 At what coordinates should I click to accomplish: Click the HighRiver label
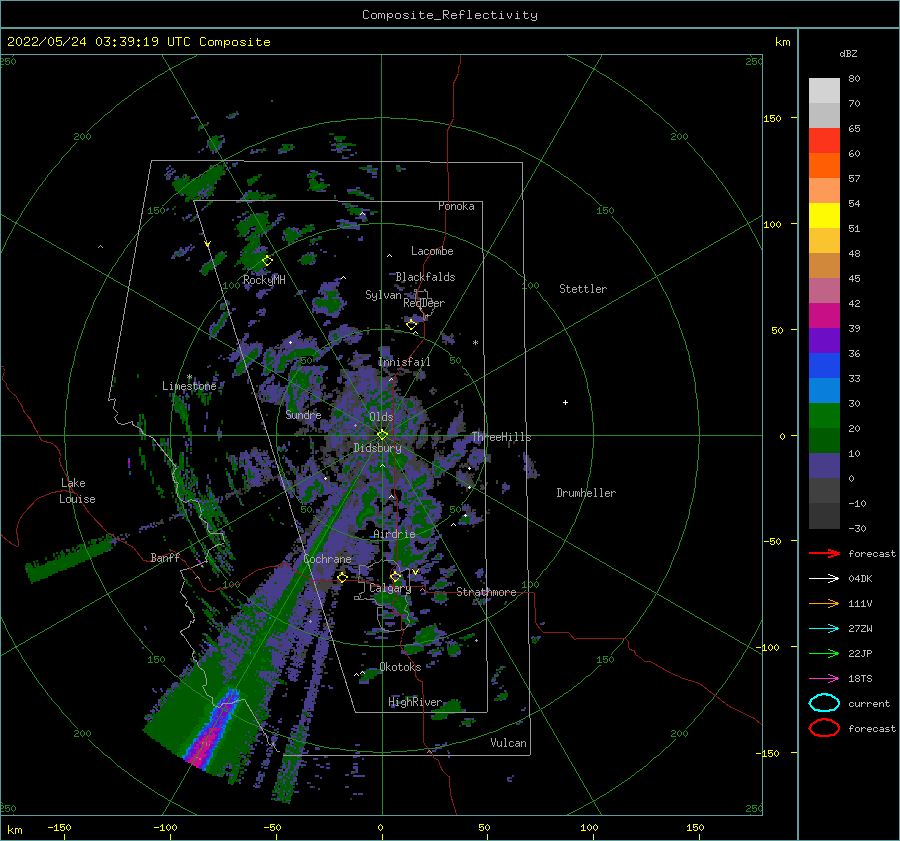pyautogui.click(x=415, y=702)
